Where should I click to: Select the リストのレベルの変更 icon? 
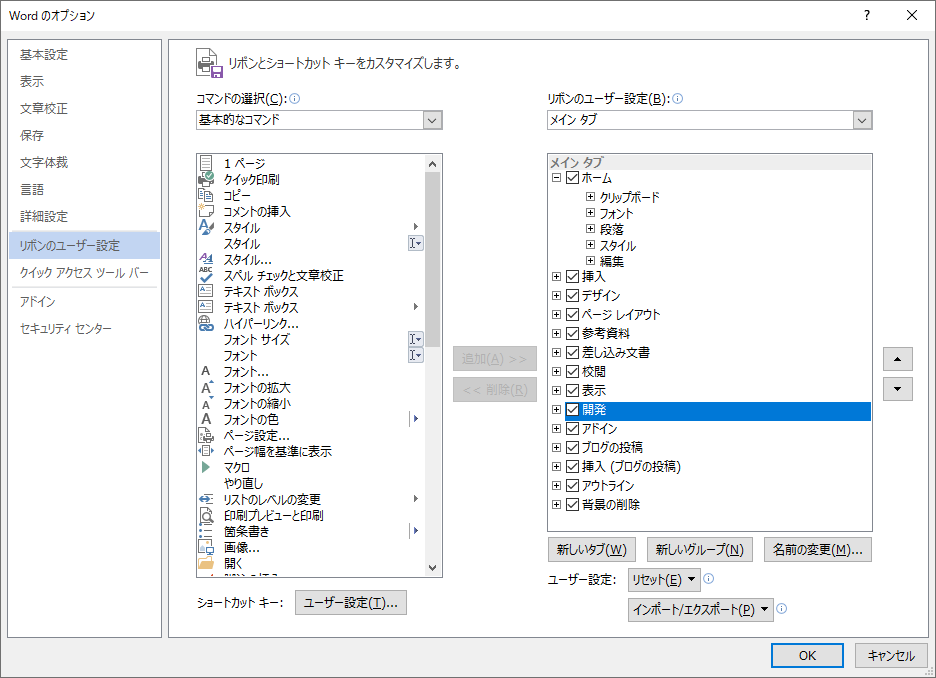(206, 499)
